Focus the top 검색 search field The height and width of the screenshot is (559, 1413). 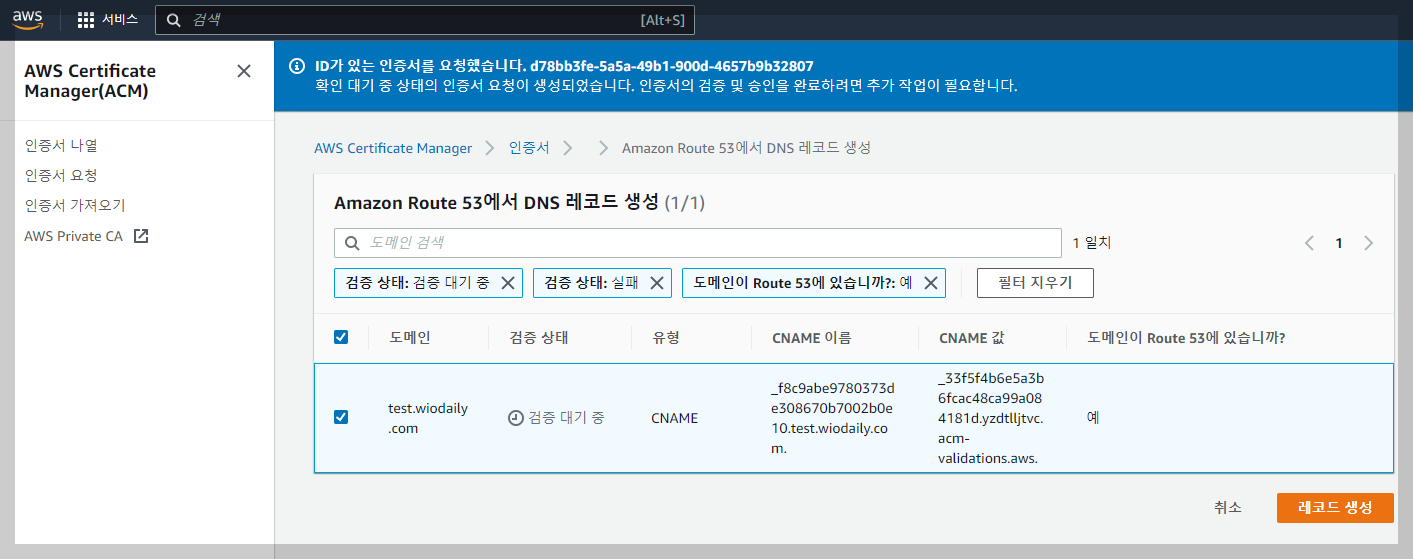(424, 20)
